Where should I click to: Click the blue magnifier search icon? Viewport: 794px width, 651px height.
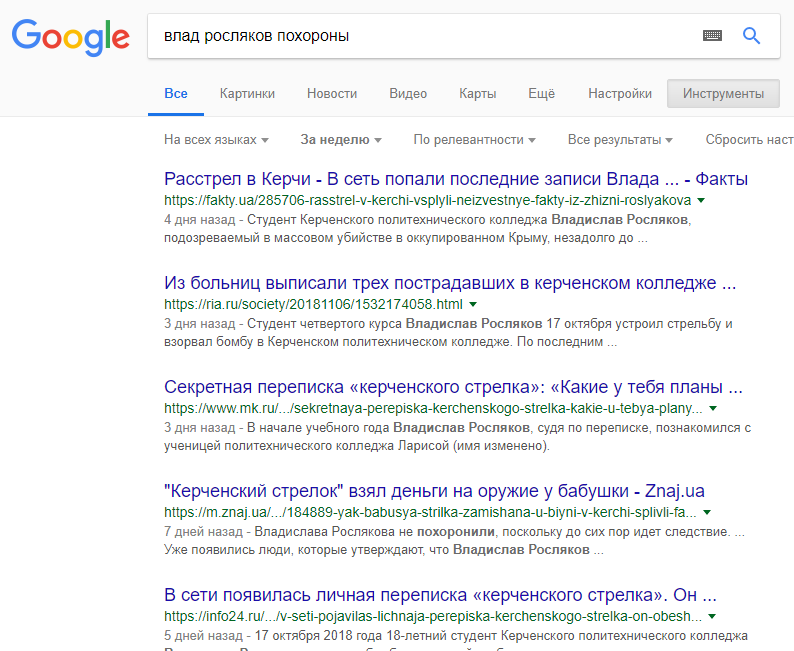(751, 35)
